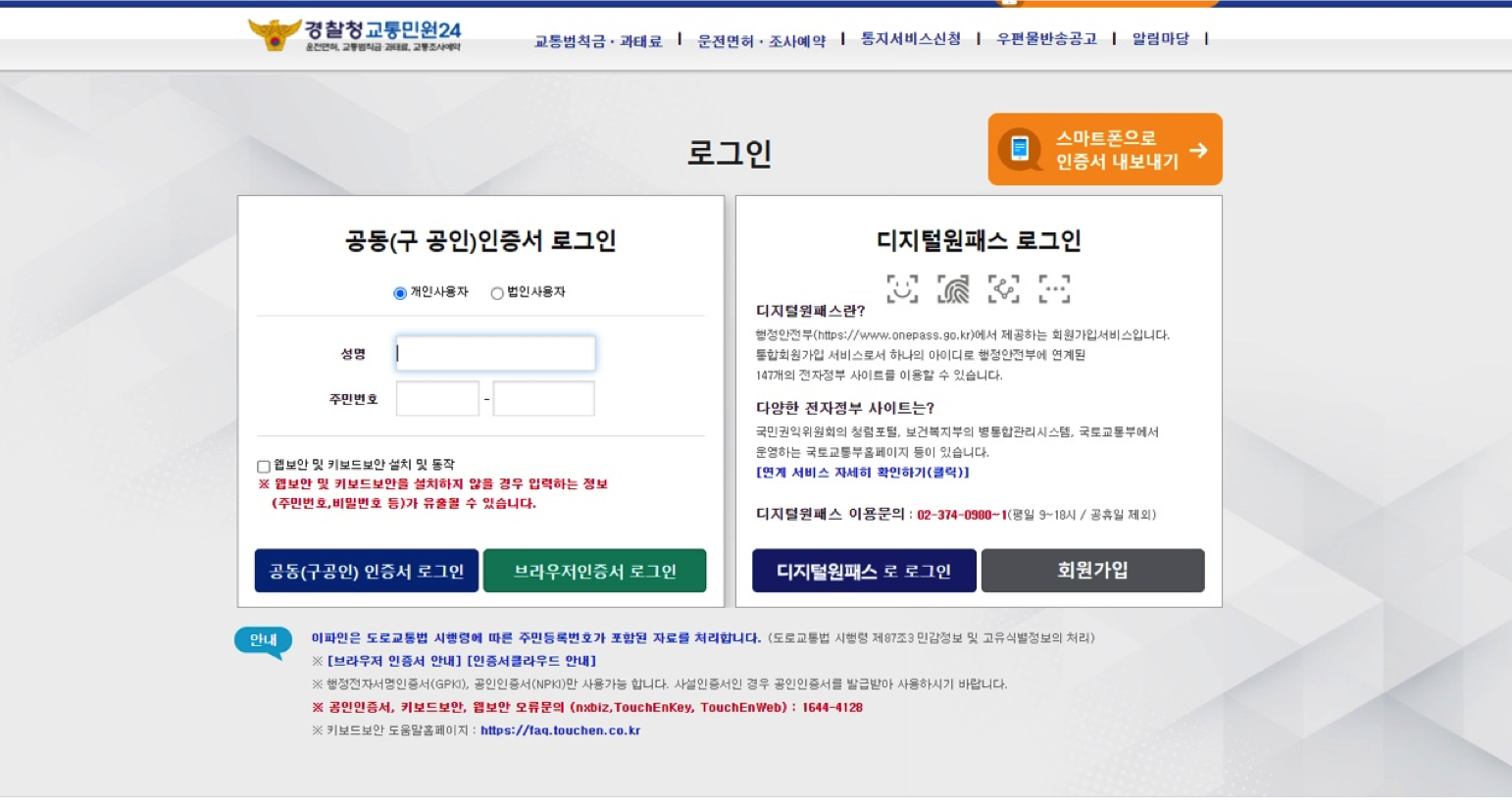Click 스마트폰으로 인증서 내보내기 banner text
Image resolution: width=1512 pixels, height=804 pixels.
[x=1117, y=150]
